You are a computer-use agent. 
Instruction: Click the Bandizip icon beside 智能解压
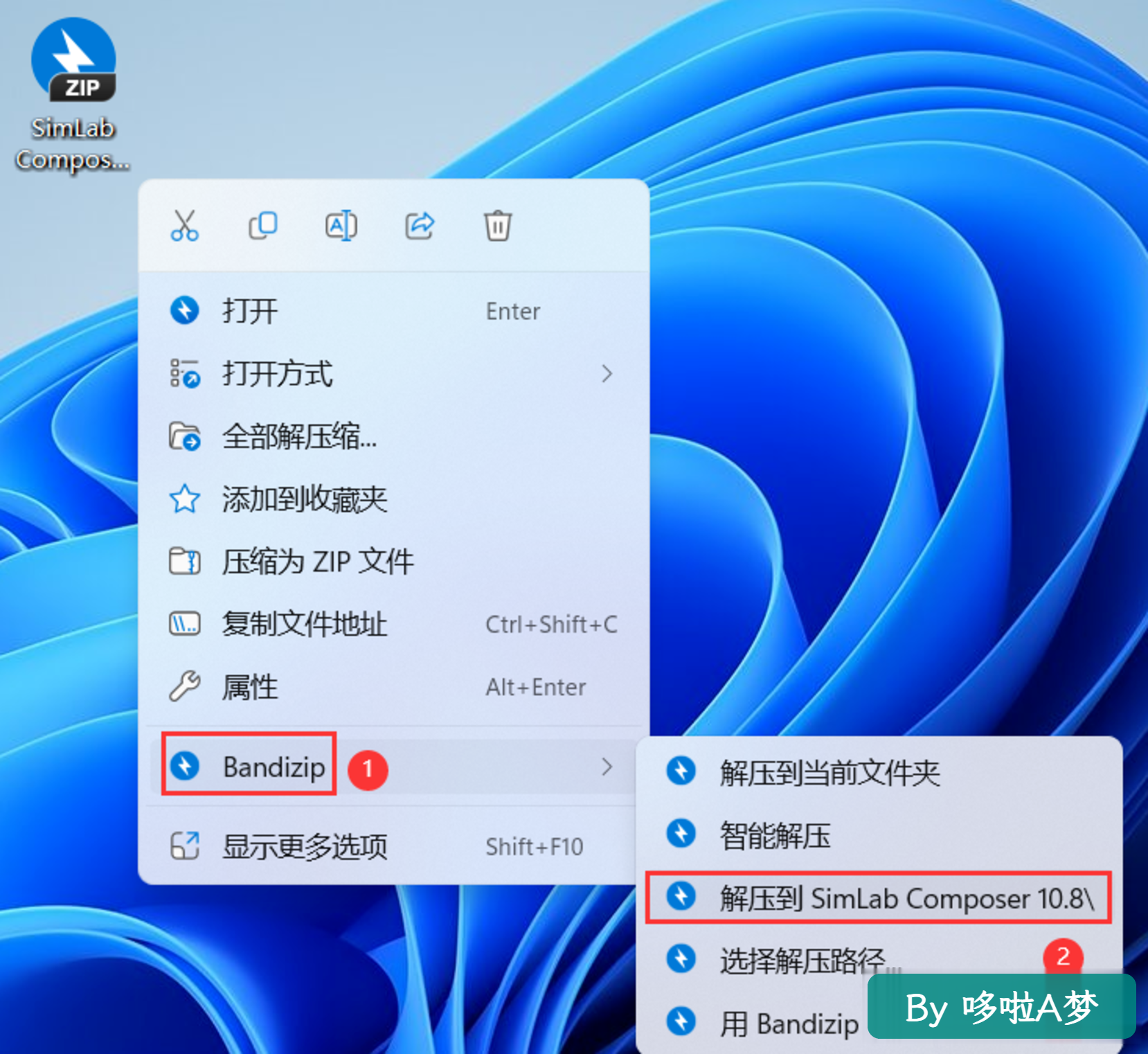pos(681,834)
